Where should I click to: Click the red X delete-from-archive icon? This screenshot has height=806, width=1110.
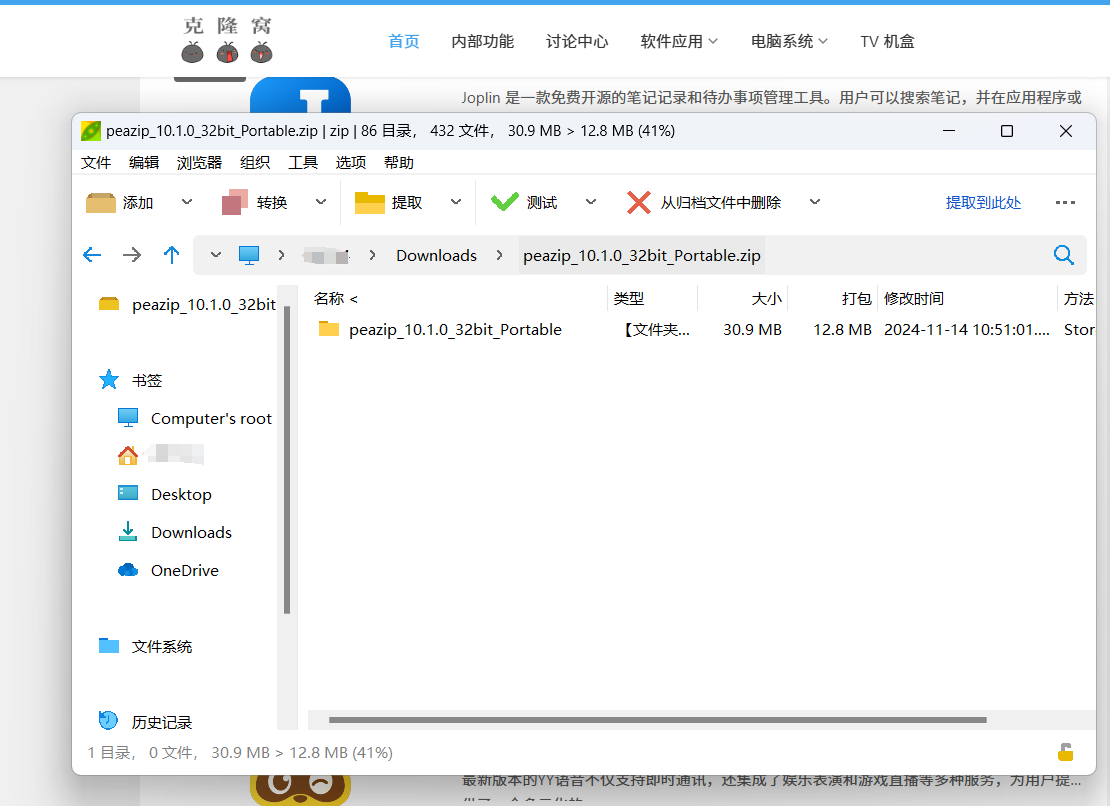point(639,202)
